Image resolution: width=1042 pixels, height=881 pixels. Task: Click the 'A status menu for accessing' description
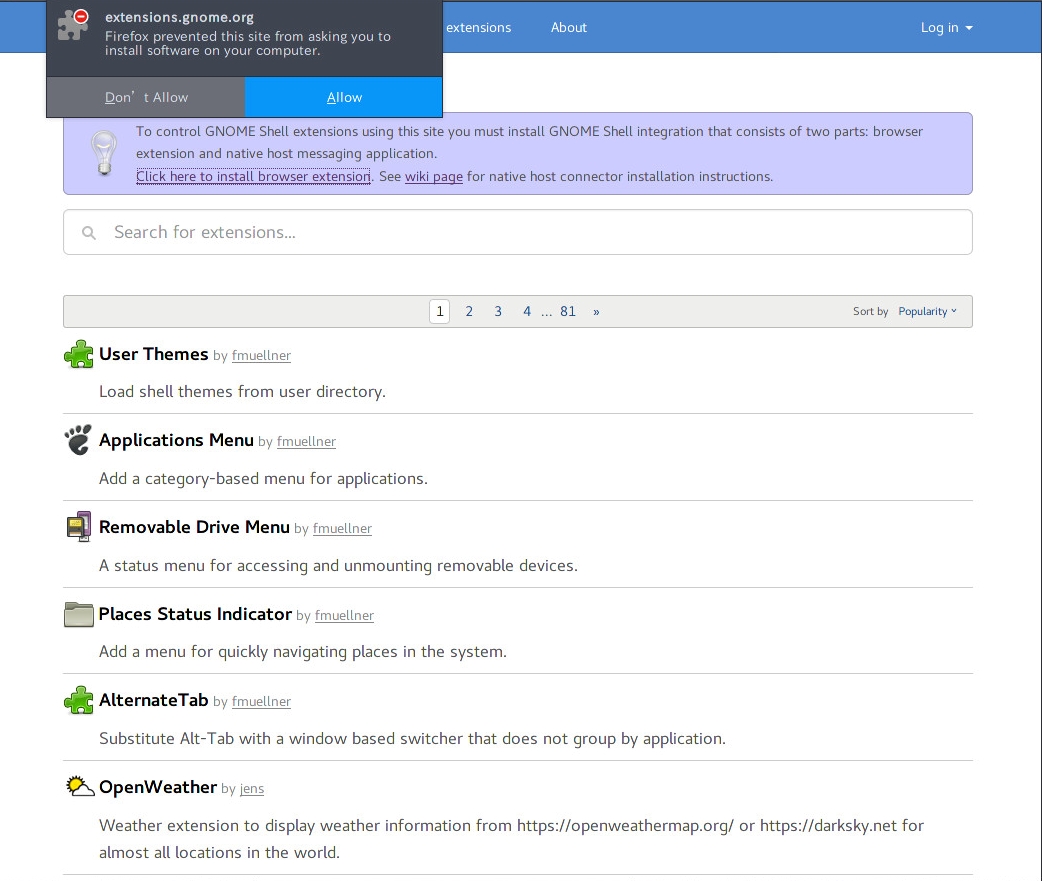click(338, 565)
